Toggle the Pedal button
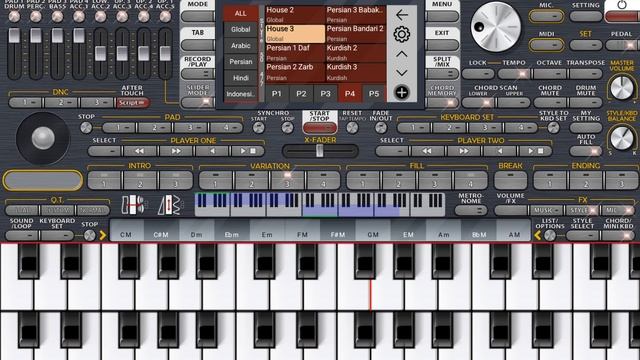The height and width of the screenshot is (360, 640). pyautogui.click(x=622, y=45)
